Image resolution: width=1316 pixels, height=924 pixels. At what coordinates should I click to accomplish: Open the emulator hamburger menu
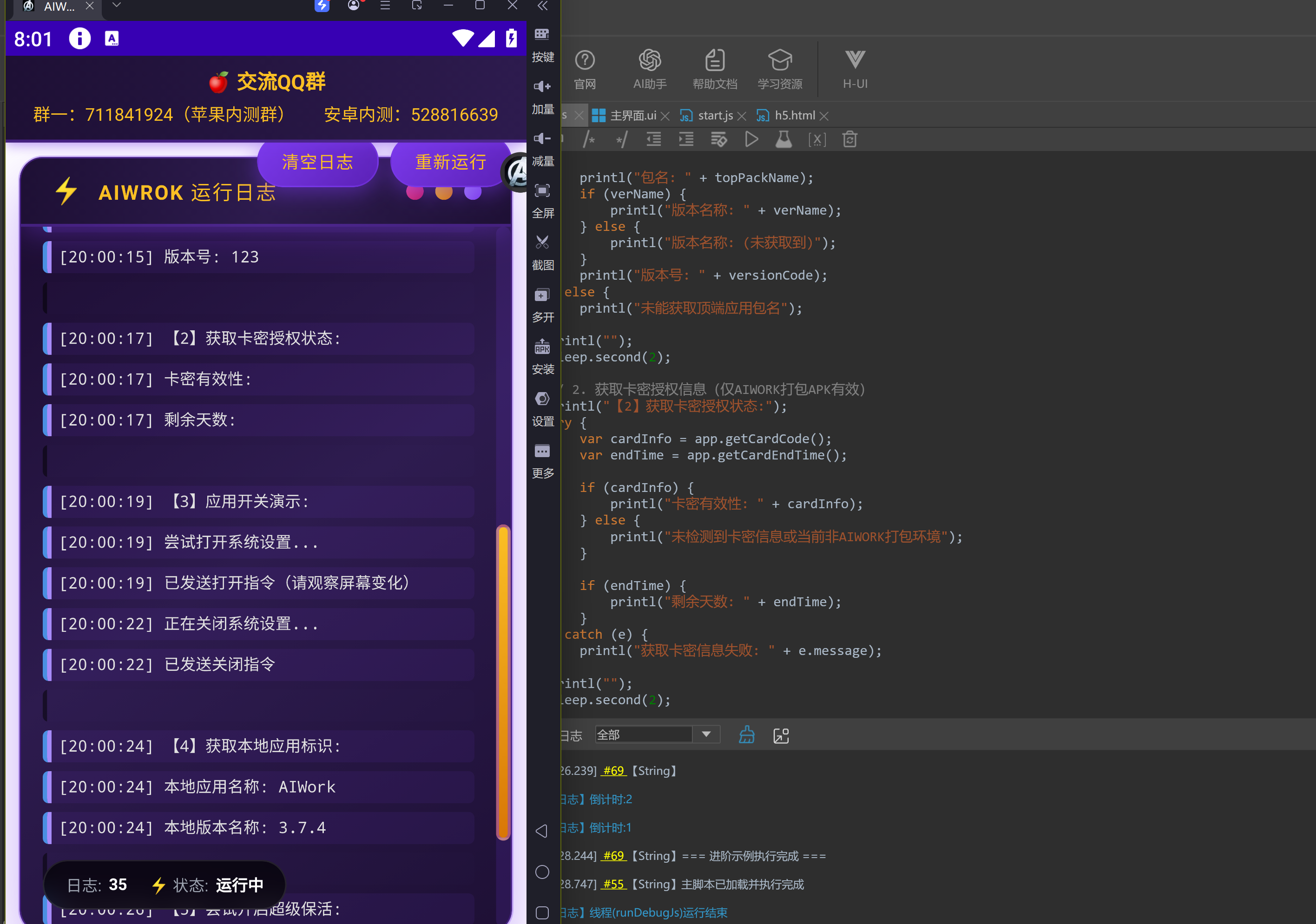(x=385, y=5)
